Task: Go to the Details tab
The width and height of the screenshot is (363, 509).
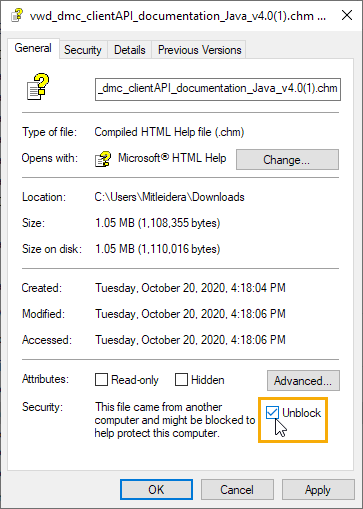Action: pyautogui.click(x=130, y=50)
